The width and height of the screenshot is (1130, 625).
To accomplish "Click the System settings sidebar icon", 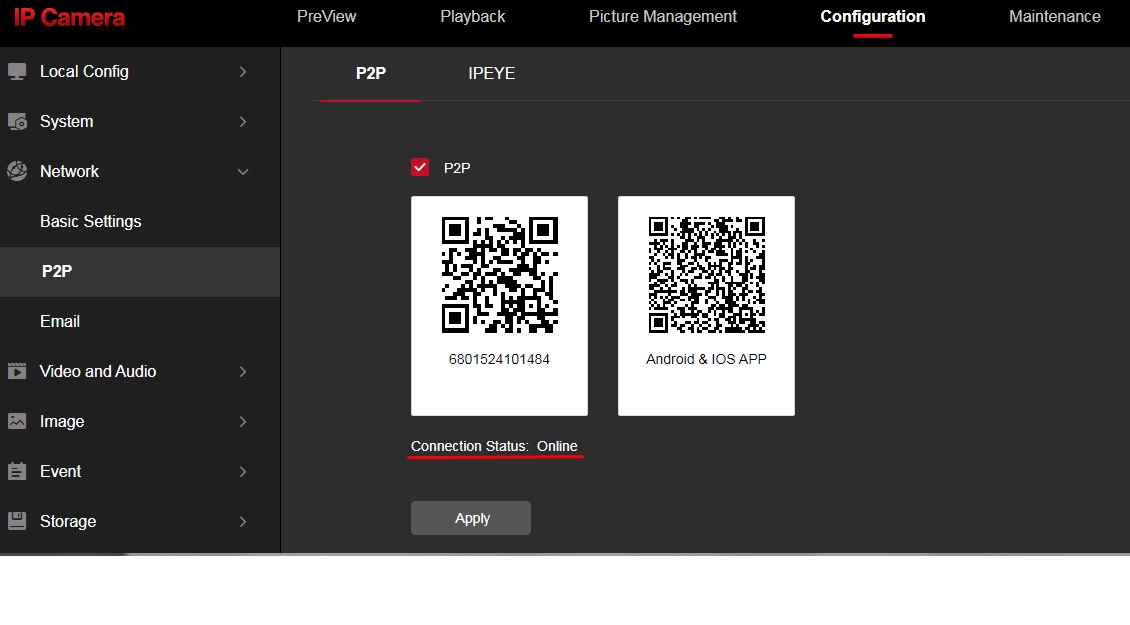I will pyautogui.click(x=17, y=122).
